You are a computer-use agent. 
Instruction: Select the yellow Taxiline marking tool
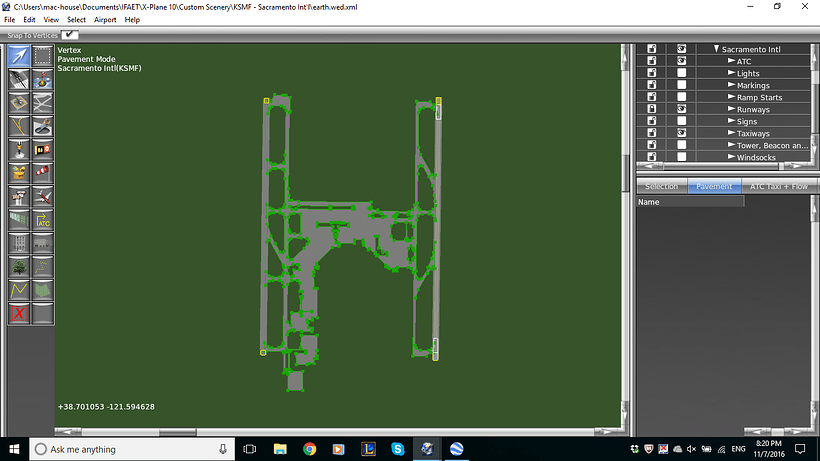click(x=19, y=126)
